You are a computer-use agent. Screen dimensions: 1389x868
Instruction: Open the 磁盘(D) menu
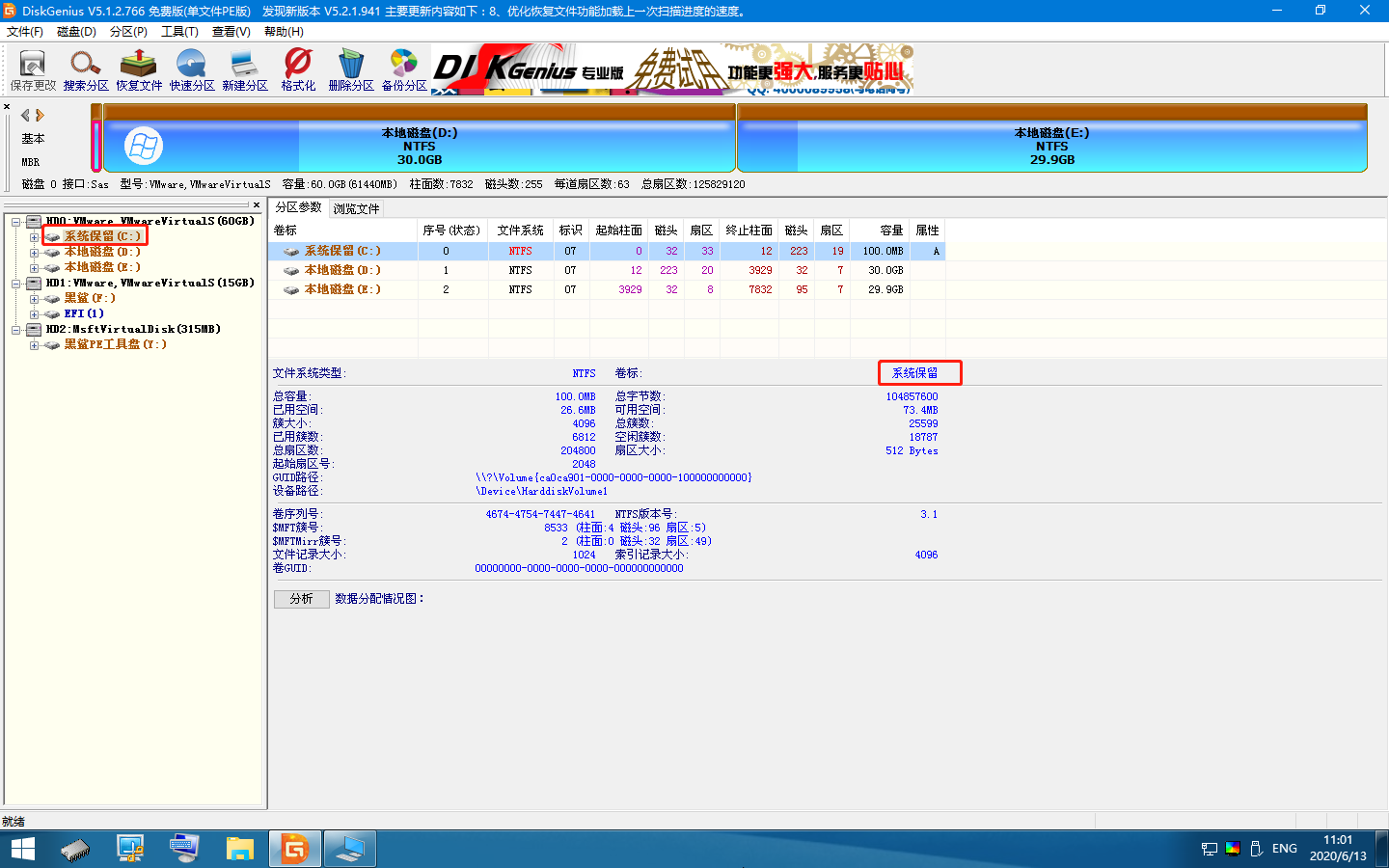(x=76, y=32)
